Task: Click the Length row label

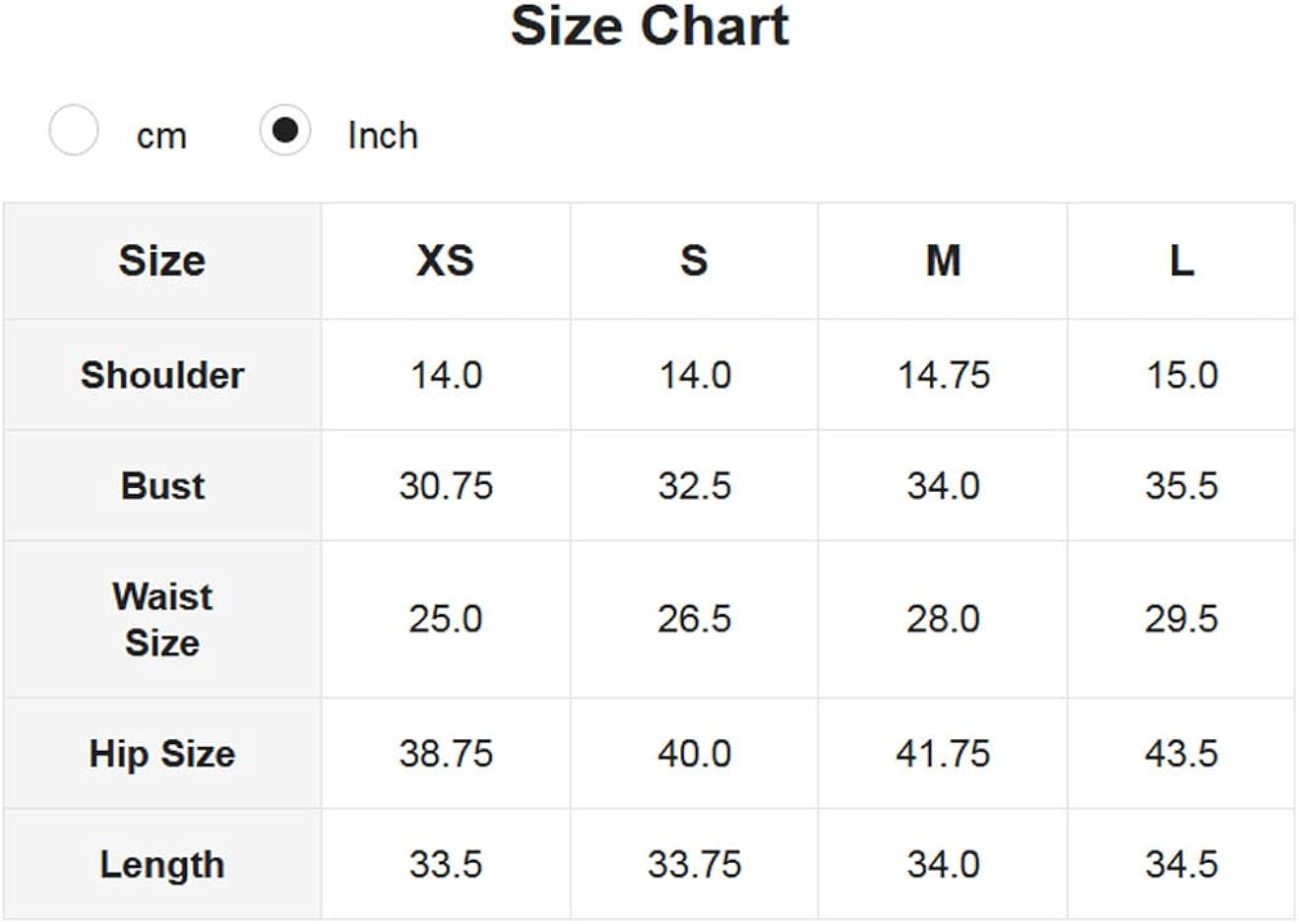Action: click(162, 865)
